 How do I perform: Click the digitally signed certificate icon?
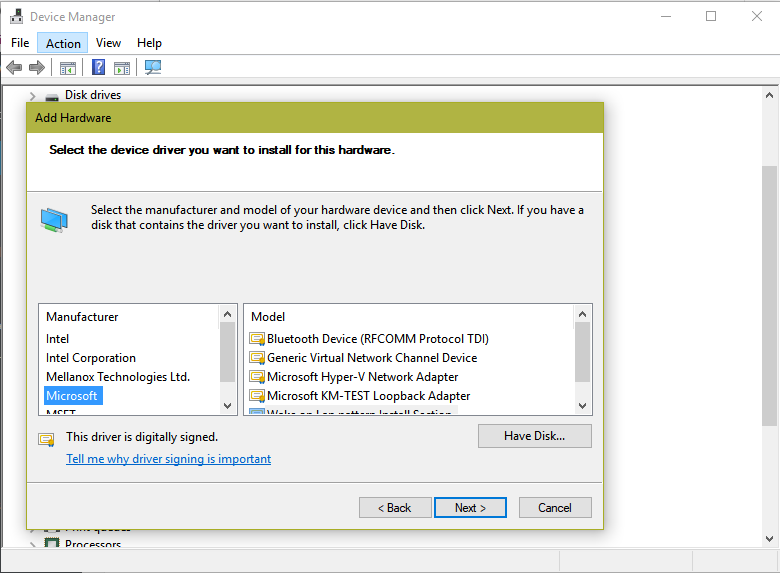tap(46, 439)
